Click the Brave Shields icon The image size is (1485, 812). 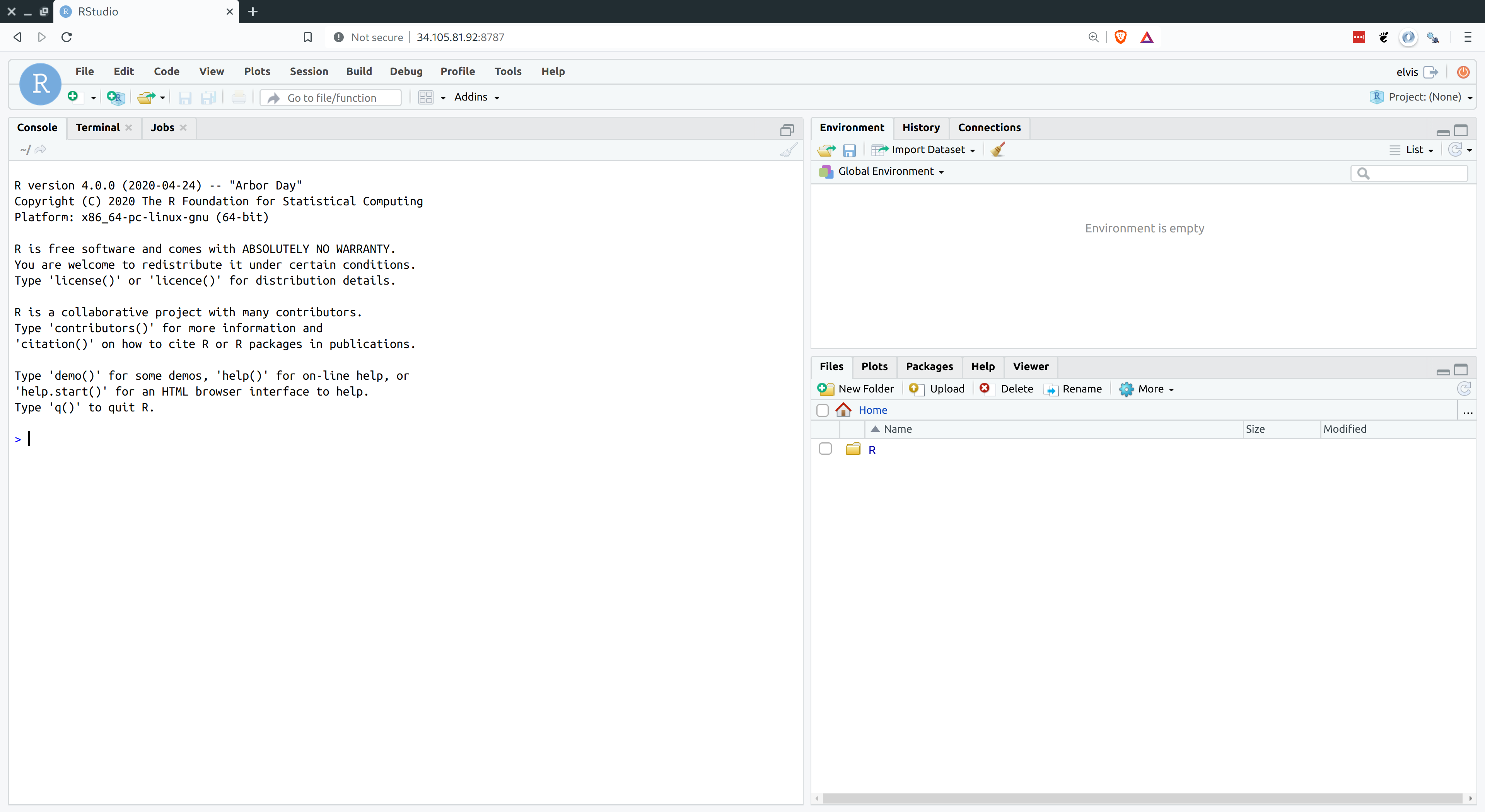(1121, 37)
